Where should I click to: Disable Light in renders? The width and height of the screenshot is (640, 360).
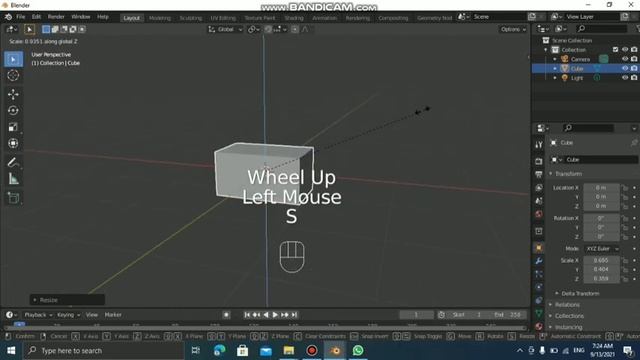click(634, 78)
